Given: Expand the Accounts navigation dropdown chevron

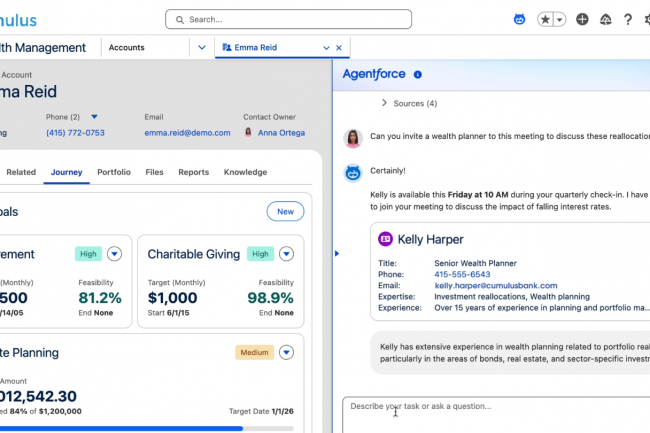Looking at the screenshot, I should coord(202,47).
